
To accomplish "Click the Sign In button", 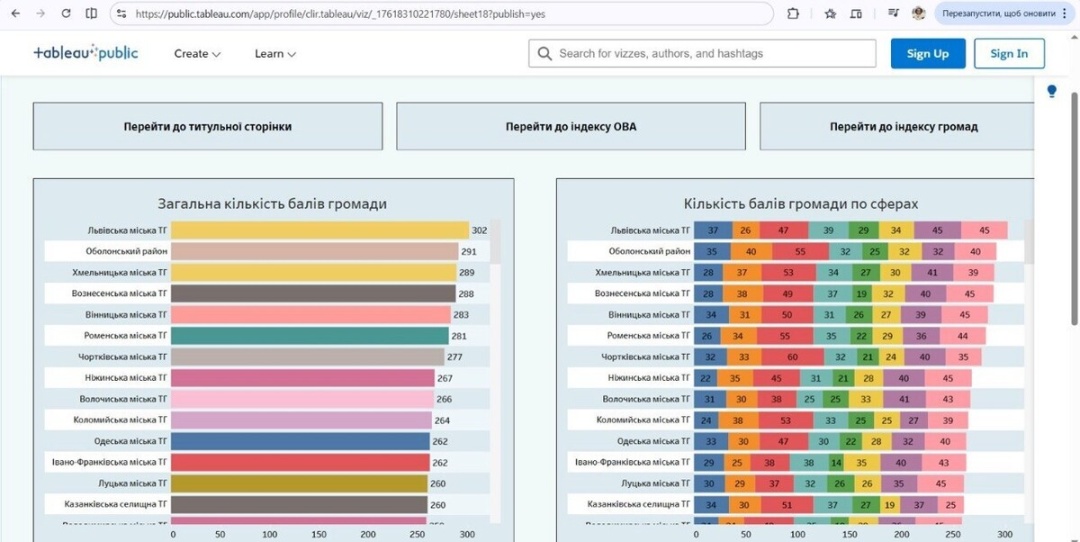I will click(x=1009, y=54).
